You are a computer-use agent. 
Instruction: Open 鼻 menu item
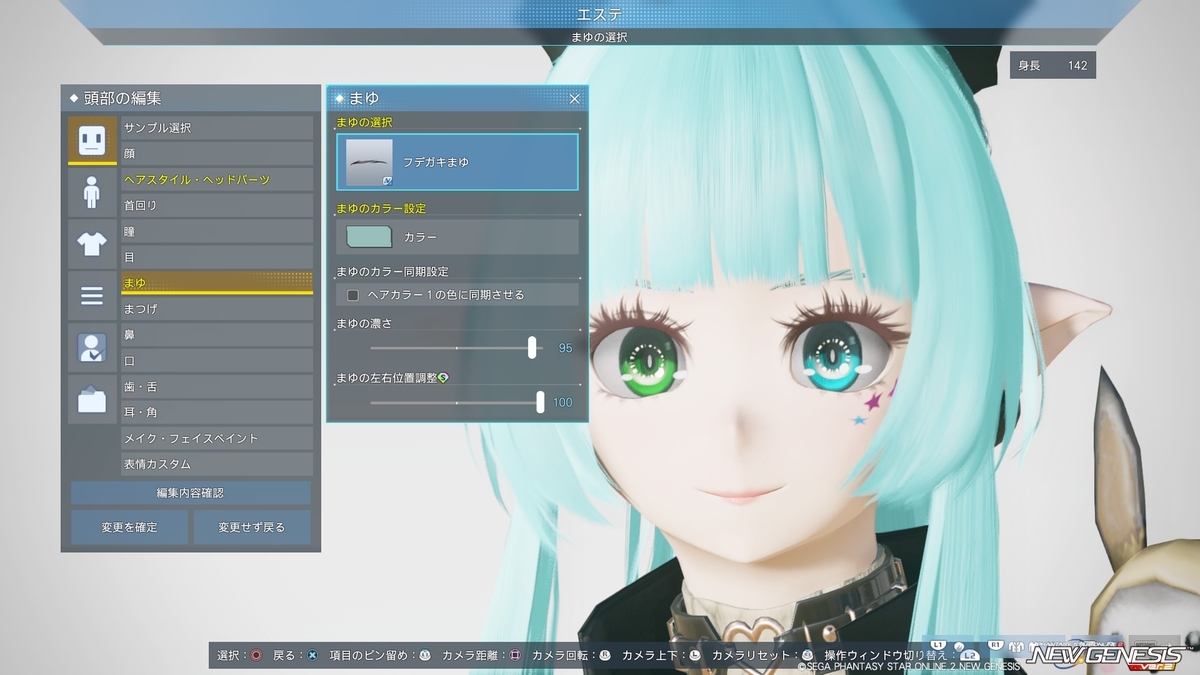[217, 335]
